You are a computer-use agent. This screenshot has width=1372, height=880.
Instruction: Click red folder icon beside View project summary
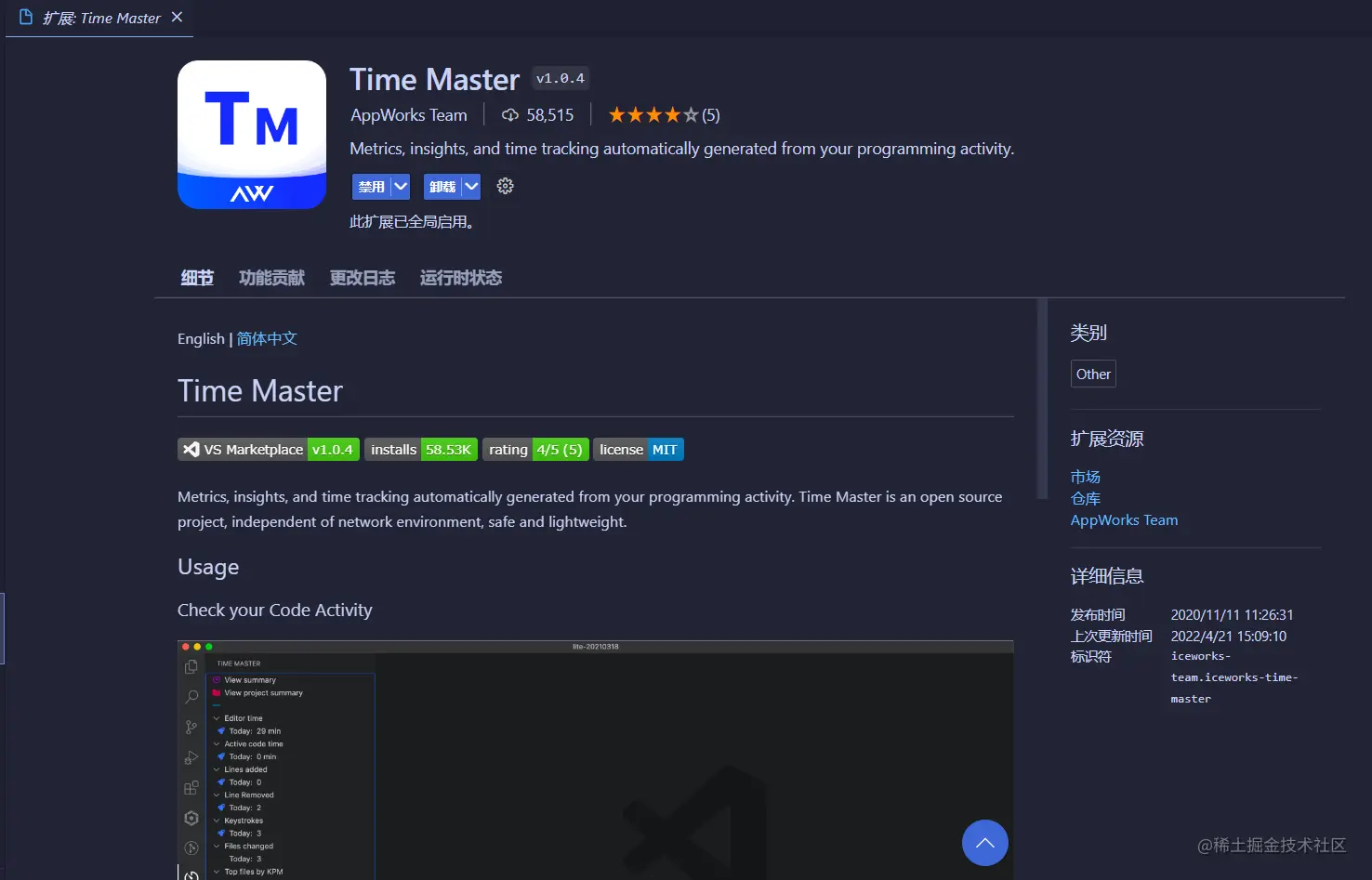217,693
